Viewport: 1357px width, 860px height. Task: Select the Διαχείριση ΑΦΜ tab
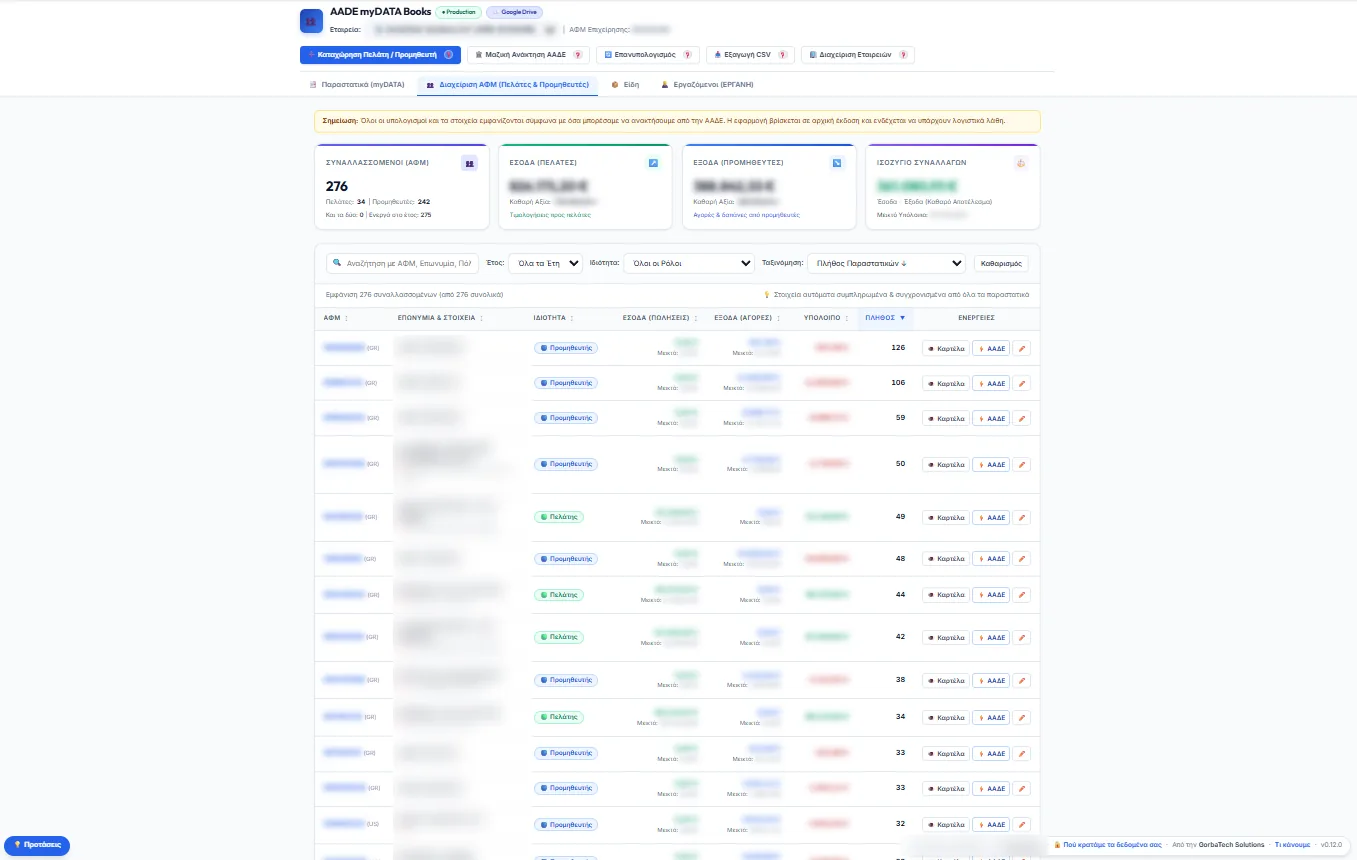[x=507, y=85]
